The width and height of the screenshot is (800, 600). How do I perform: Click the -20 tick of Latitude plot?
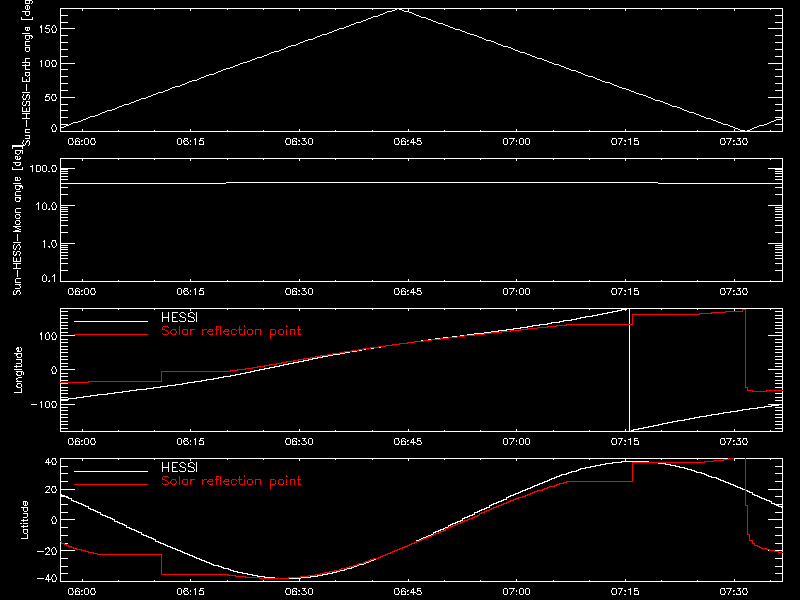47,551
